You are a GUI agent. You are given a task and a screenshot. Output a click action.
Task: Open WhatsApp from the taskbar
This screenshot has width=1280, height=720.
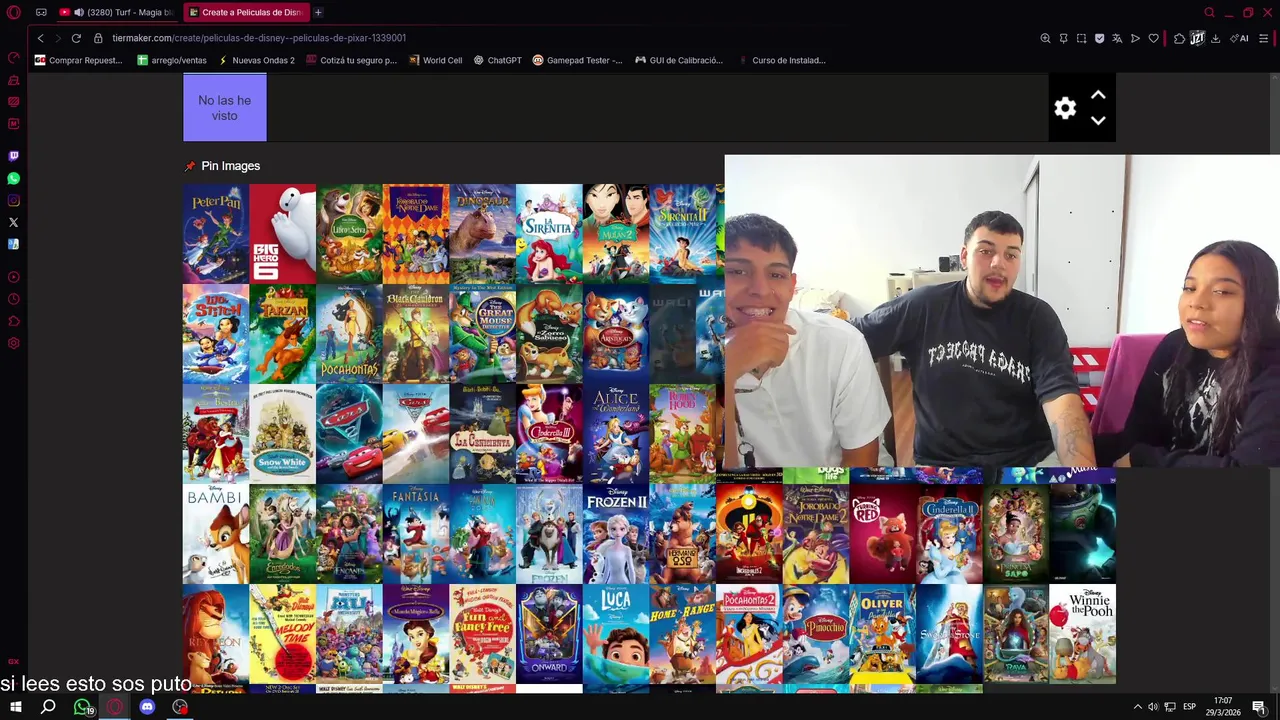[82, 707]
